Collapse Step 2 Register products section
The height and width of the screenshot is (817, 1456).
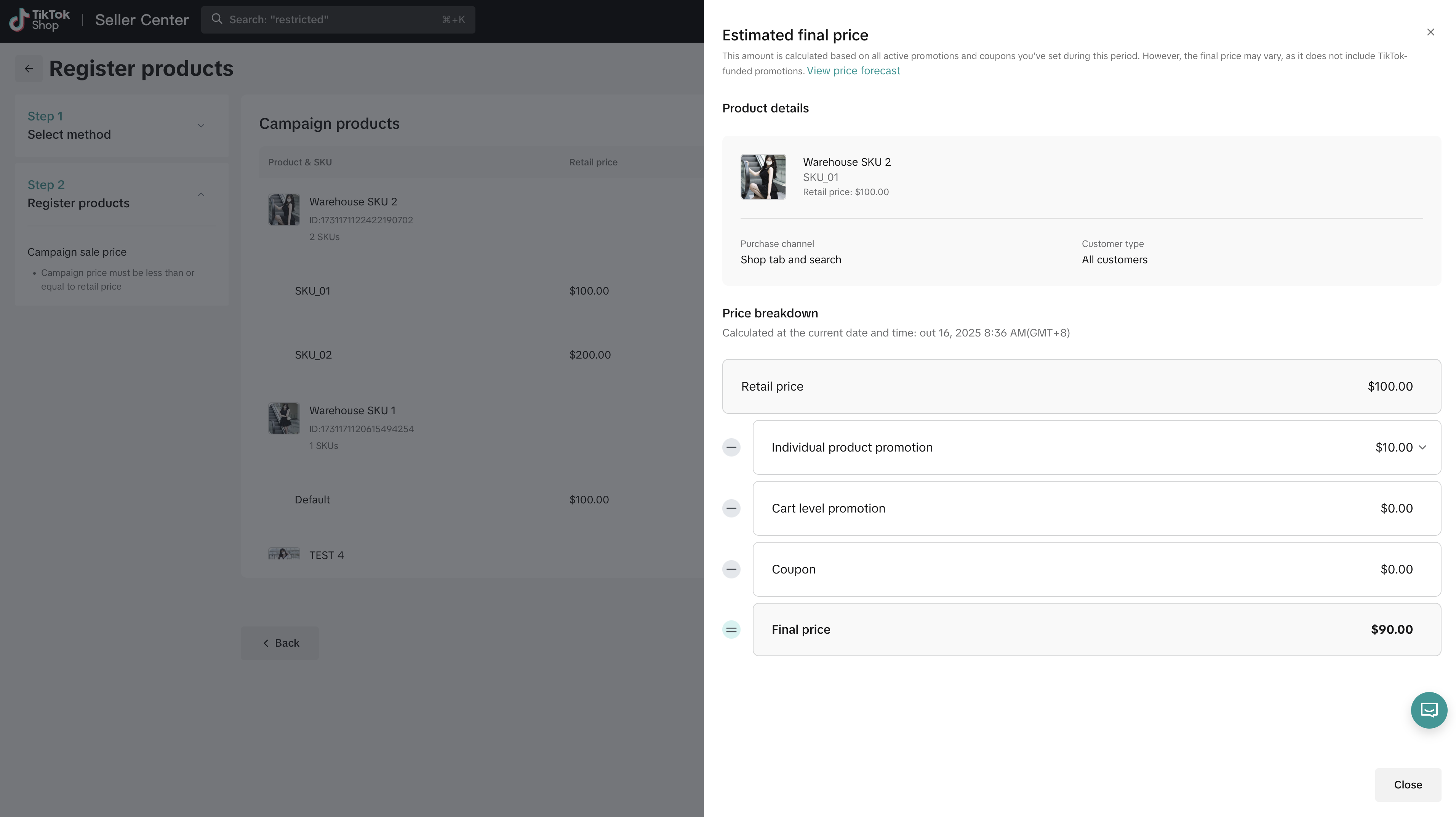click(201, 194)
